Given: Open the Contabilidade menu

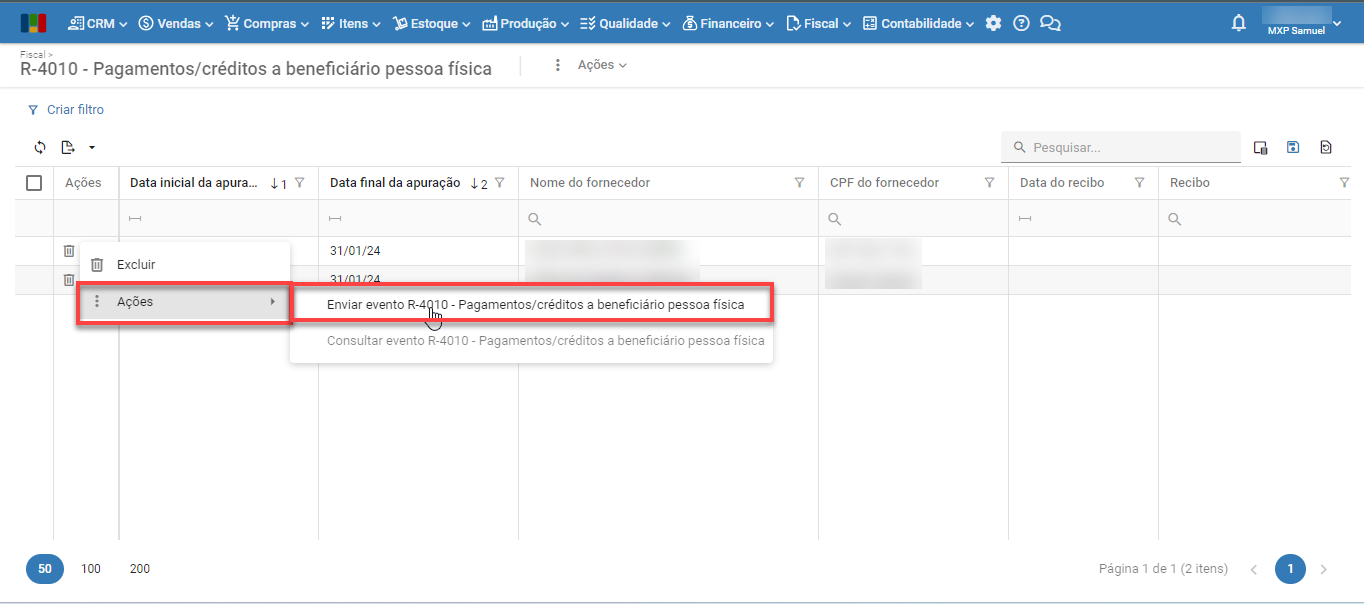Looking at the screenshot, I should 918,23.
